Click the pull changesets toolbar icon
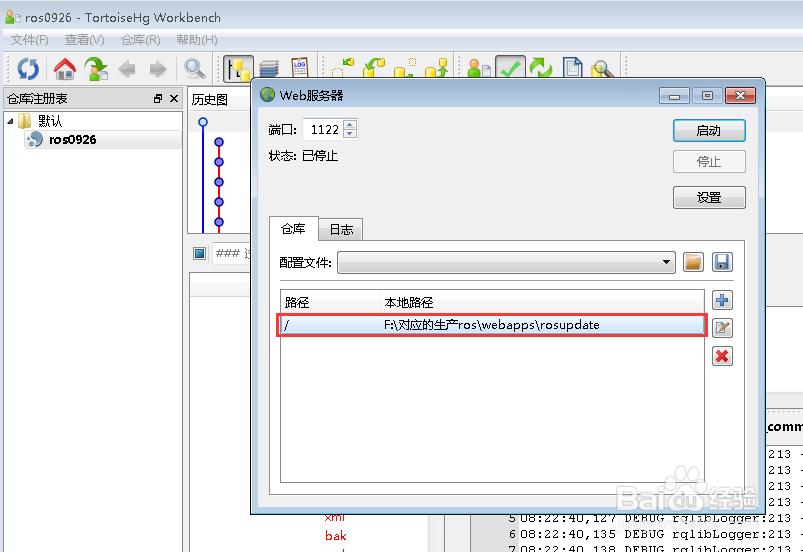 (374, 68)
